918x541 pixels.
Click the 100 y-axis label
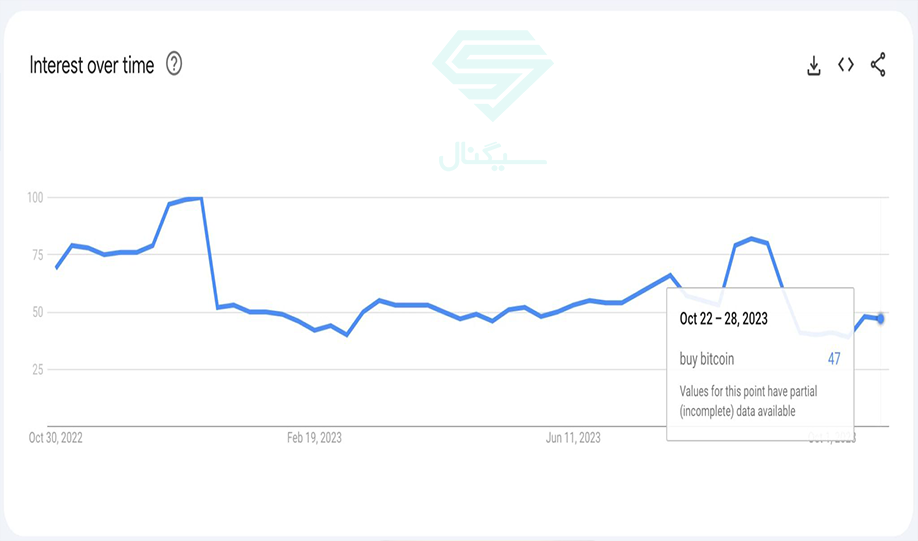click(x=35, y=197)
